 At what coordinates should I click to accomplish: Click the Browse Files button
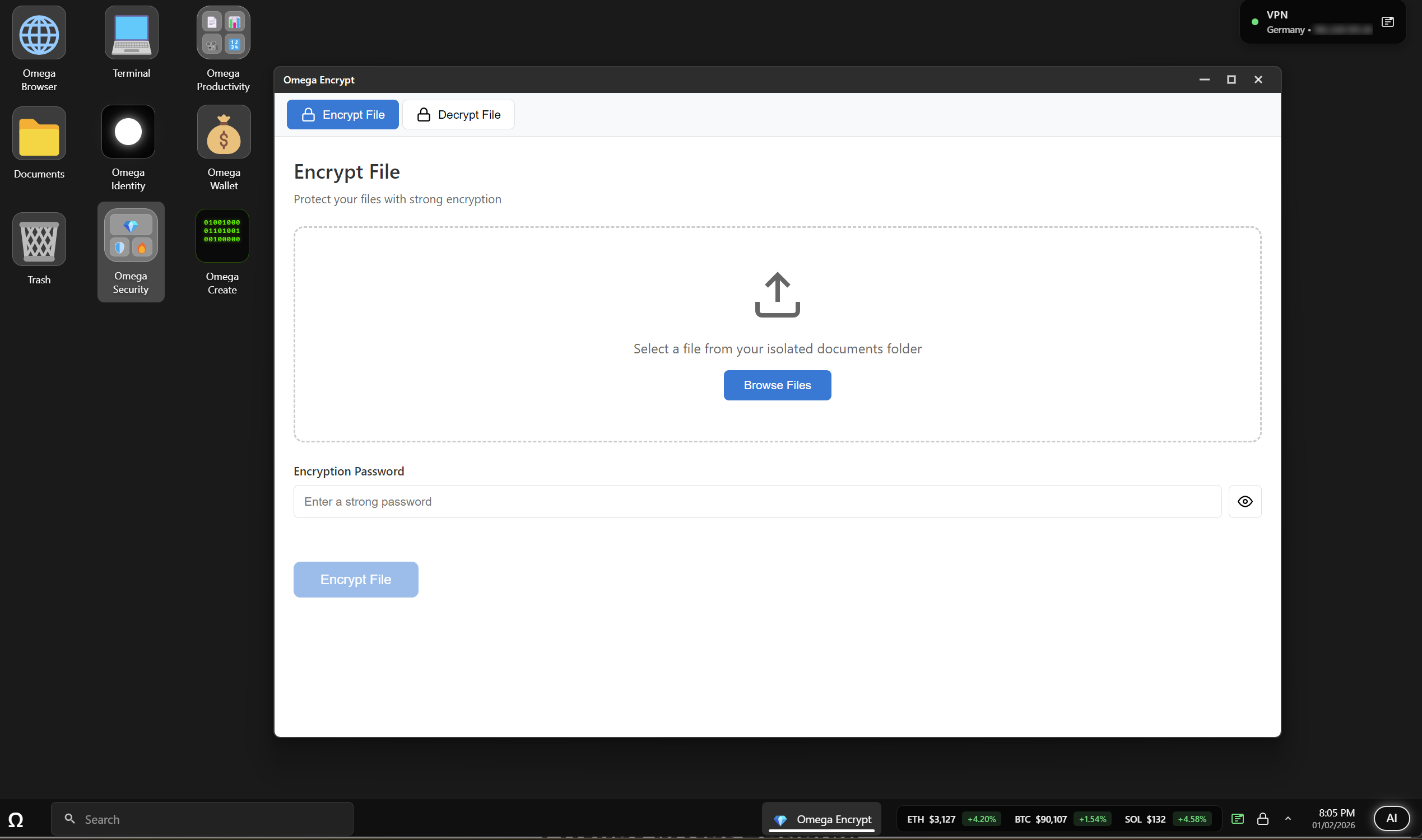tap(777, 385)
